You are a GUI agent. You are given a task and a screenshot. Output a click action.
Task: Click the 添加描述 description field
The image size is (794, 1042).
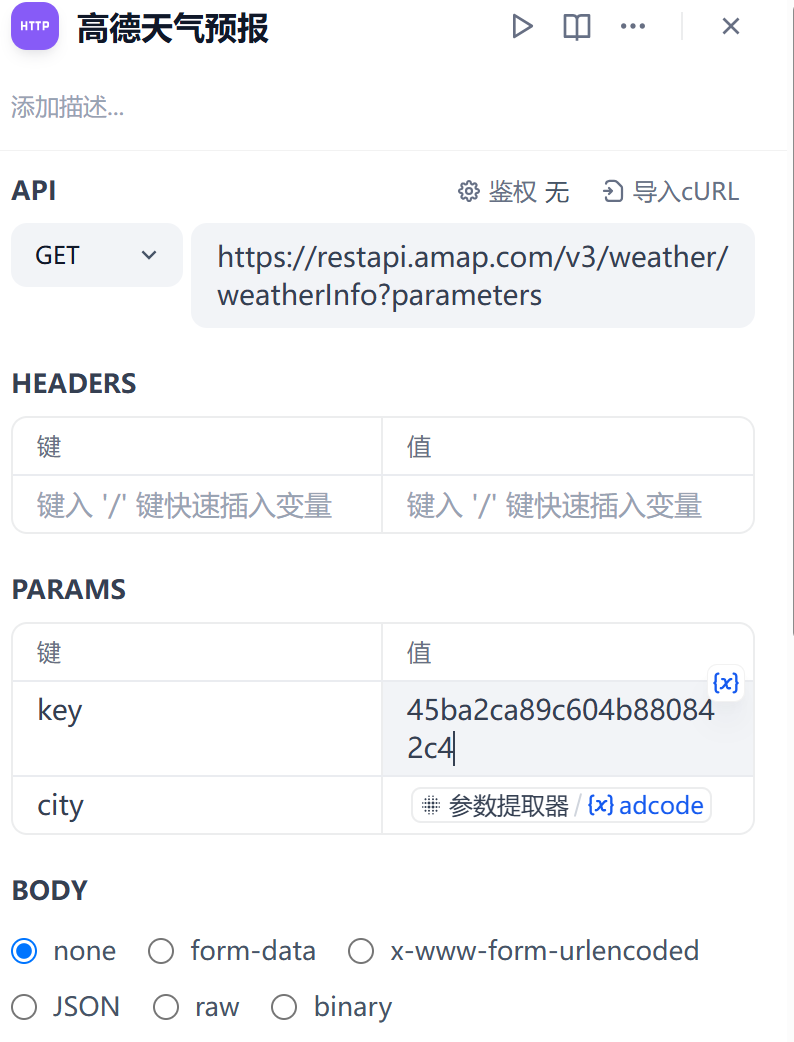(x=67, y=107)
